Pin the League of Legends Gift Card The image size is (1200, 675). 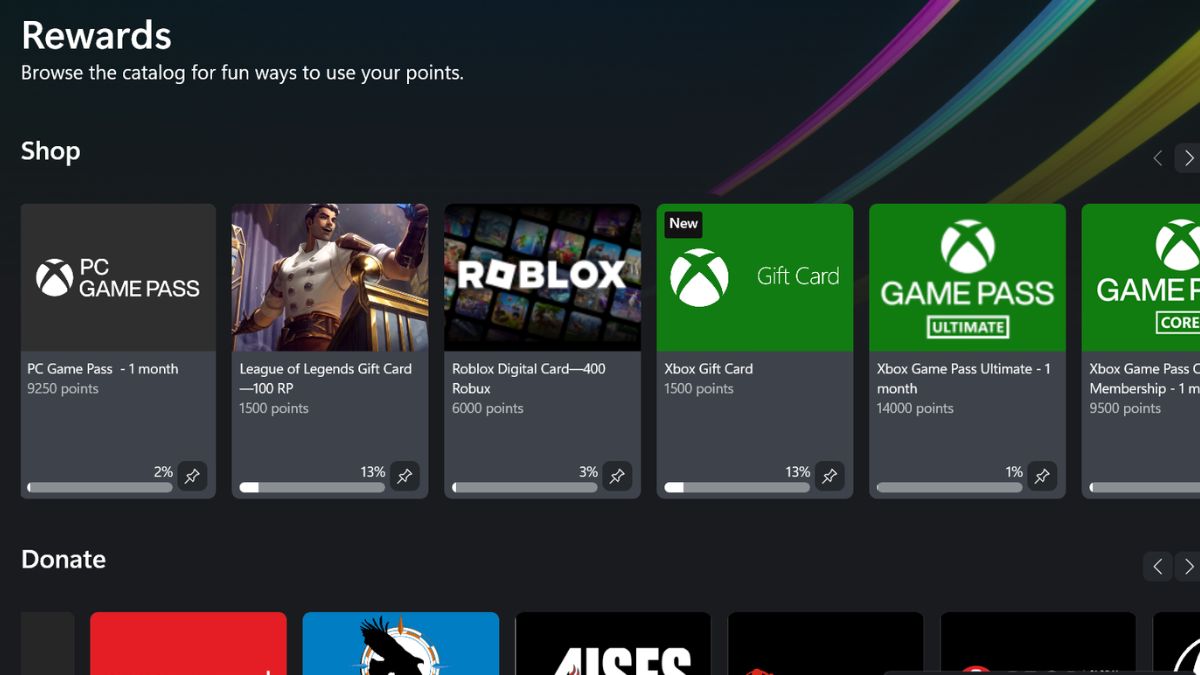point(404,477)
